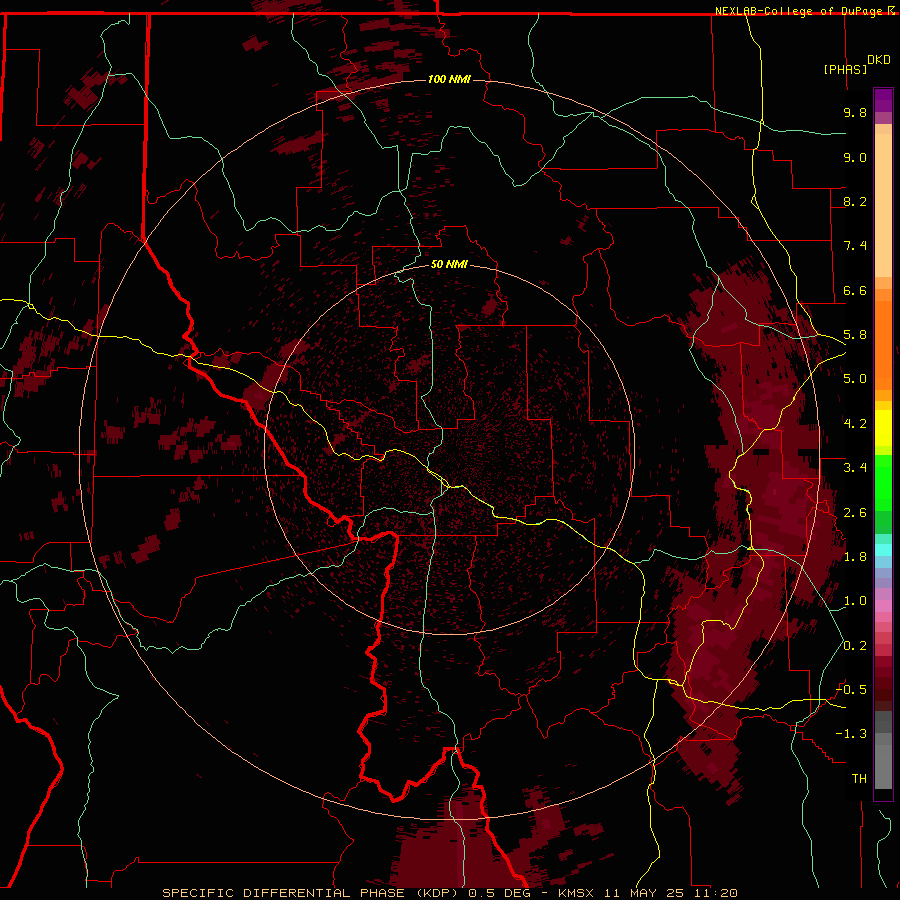Pick the yellow segment on the color bar
The width and height of the screenshot is (900, 900).
pos(883,428)
